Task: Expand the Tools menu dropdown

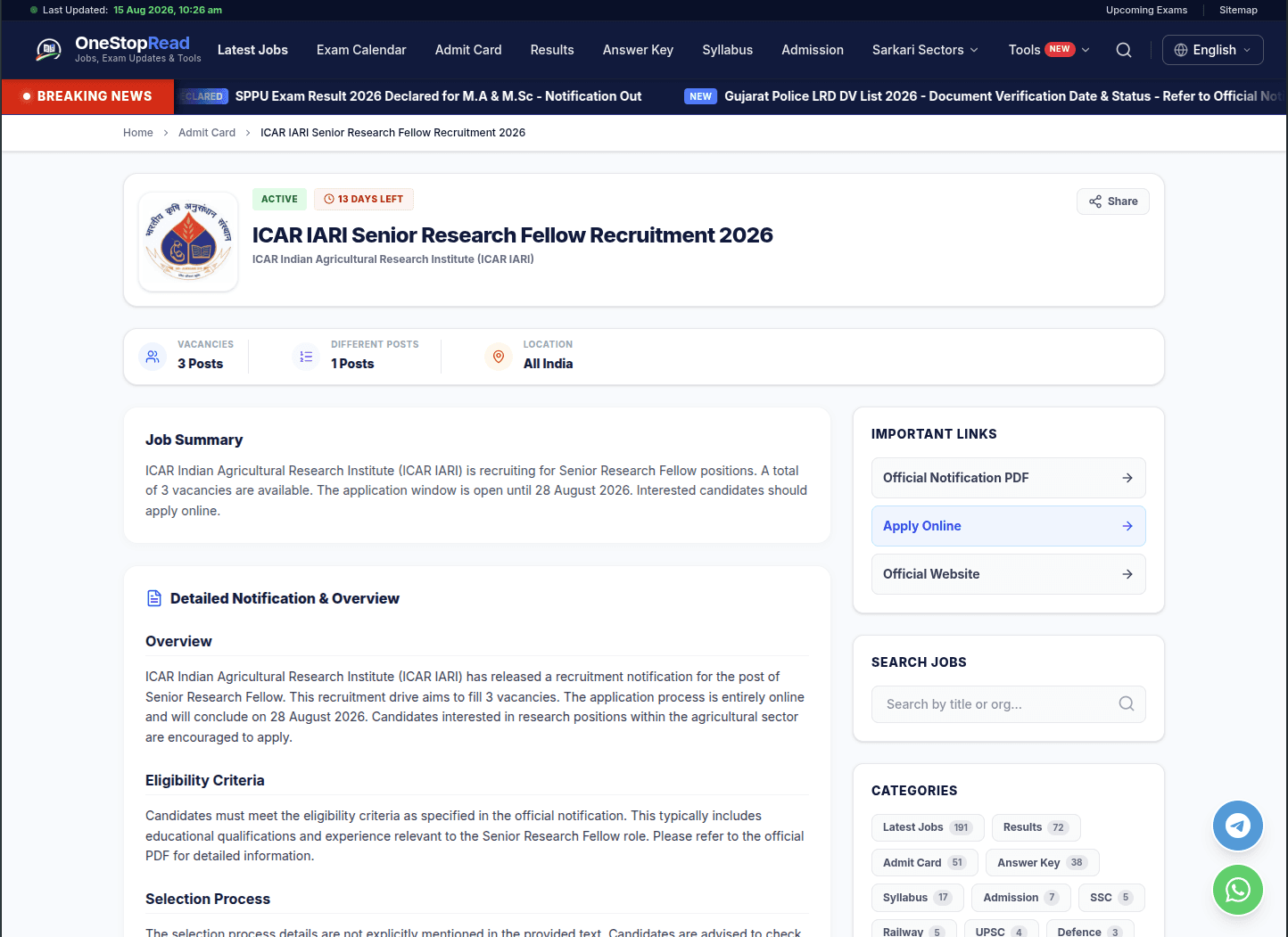Action: click(1049, 50)
